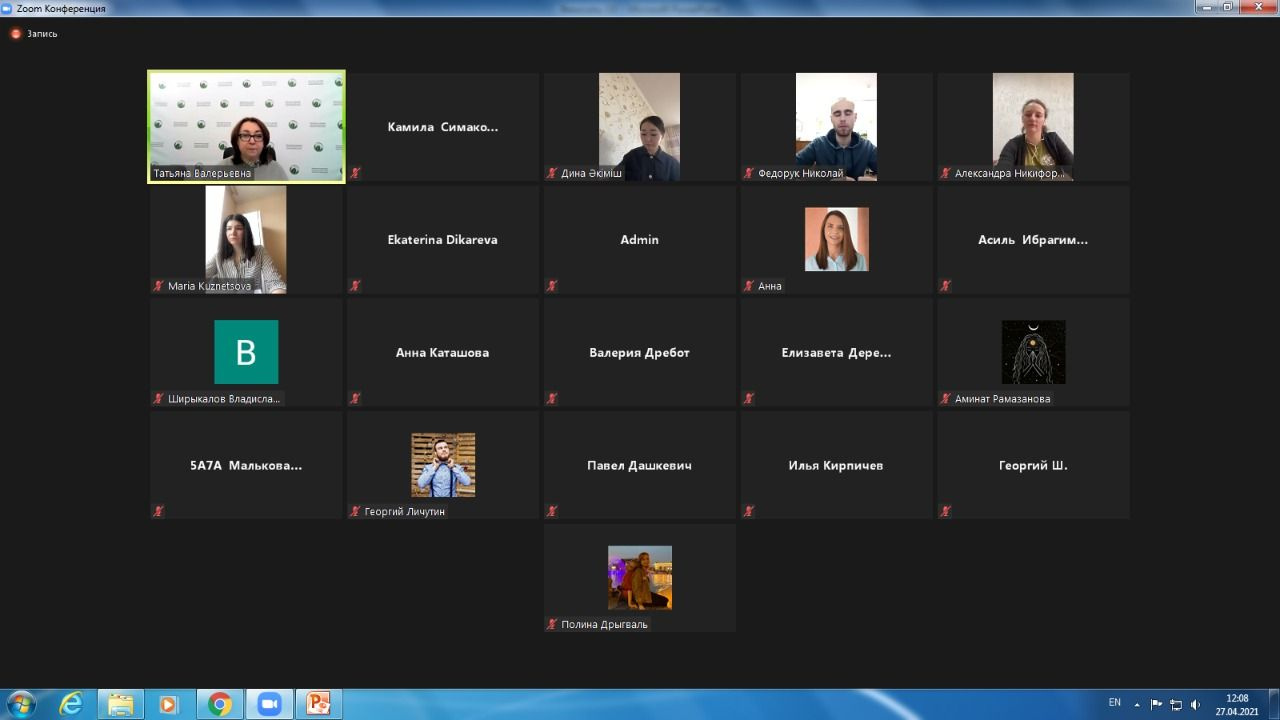Screen dimensions: 1280x720
Task: Click the muted mic icon beside Георгий Личутин
Action: (x=355, y=511)
